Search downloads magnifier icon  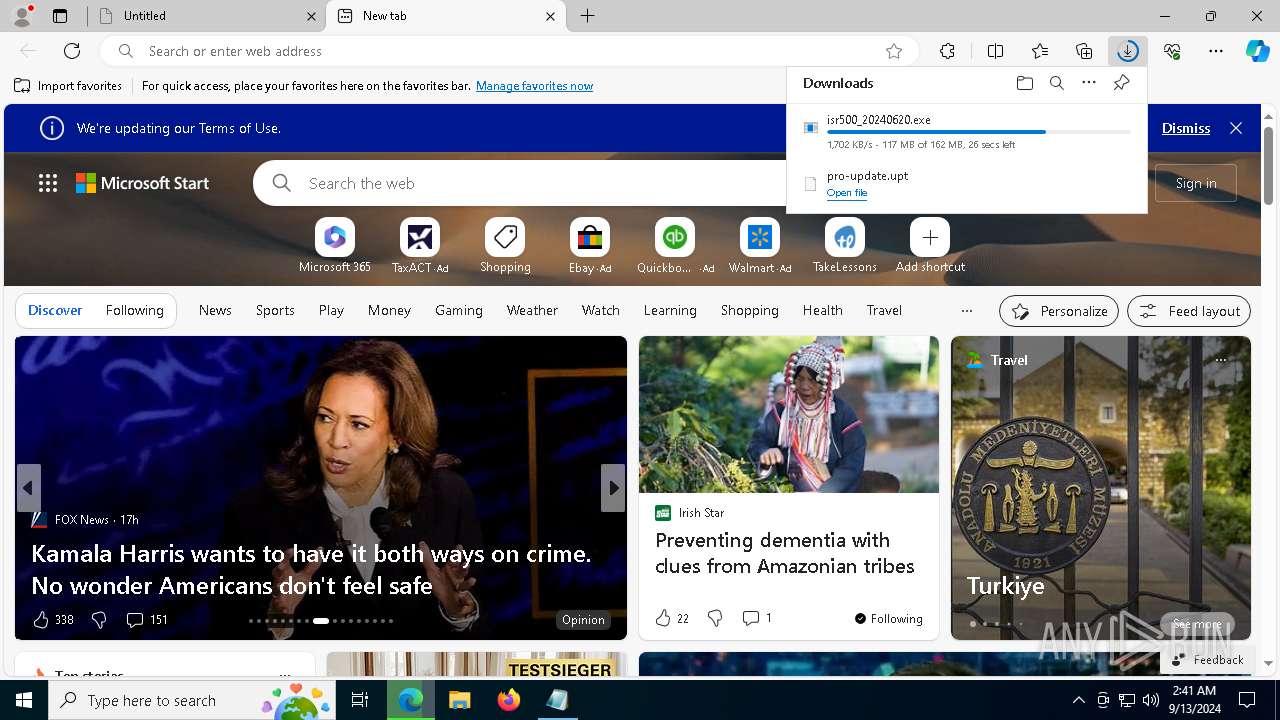pyautogui.click(x=1056, y=83)
